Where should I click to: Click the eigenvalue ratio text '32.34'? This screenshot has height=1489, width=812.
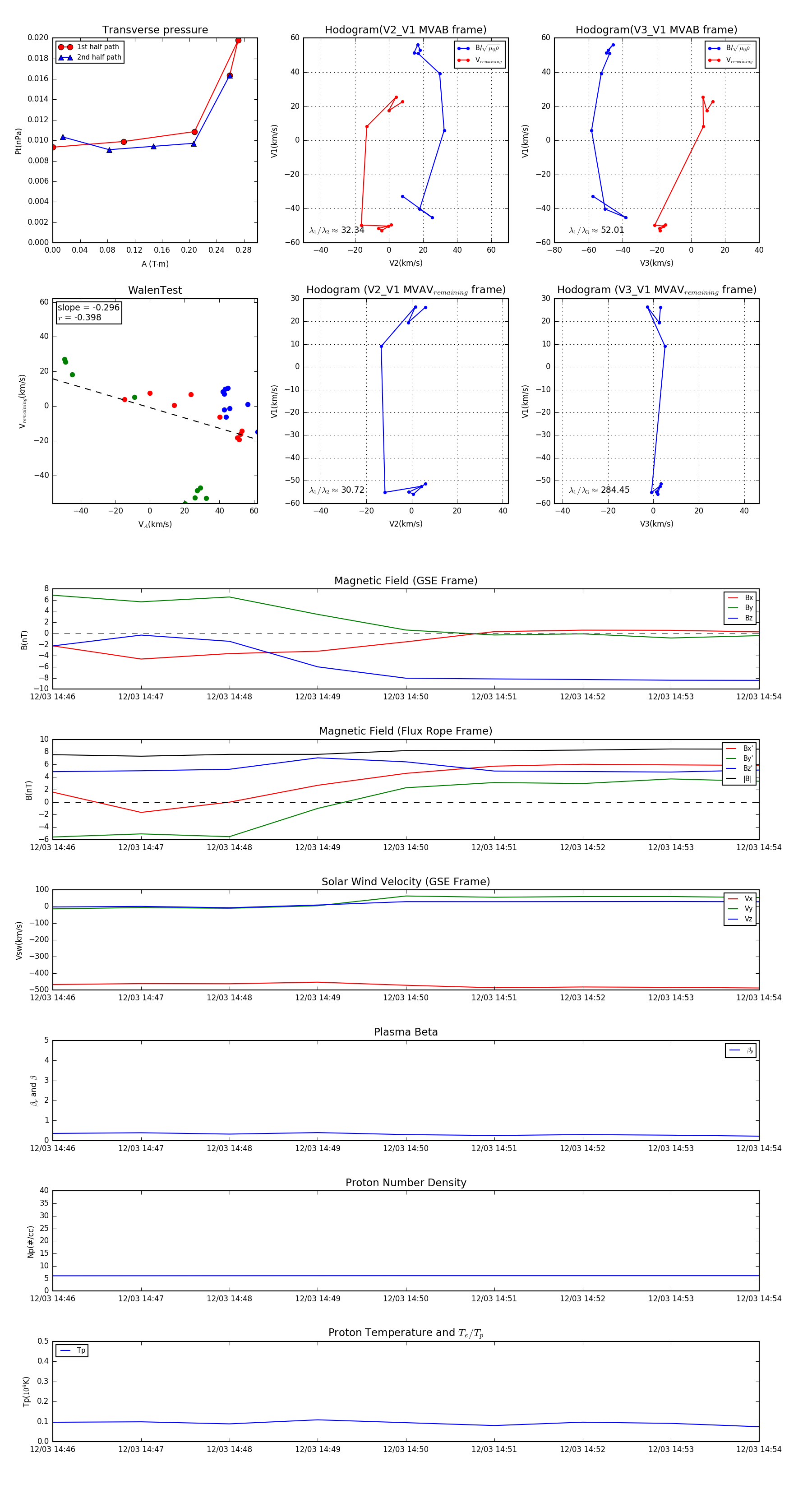tap(352, 230)
